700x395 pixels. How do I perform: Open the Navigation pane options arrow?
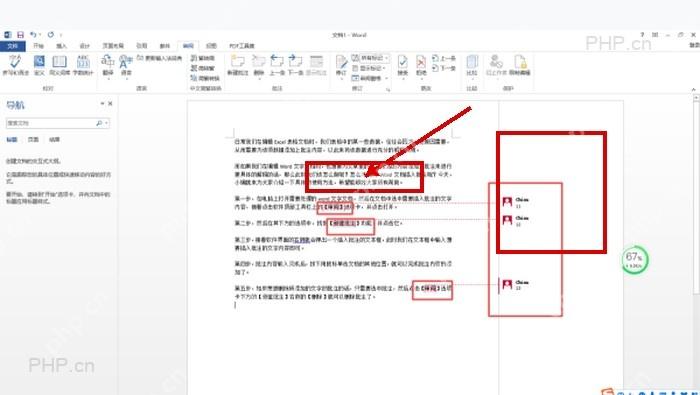pos(102,104)
